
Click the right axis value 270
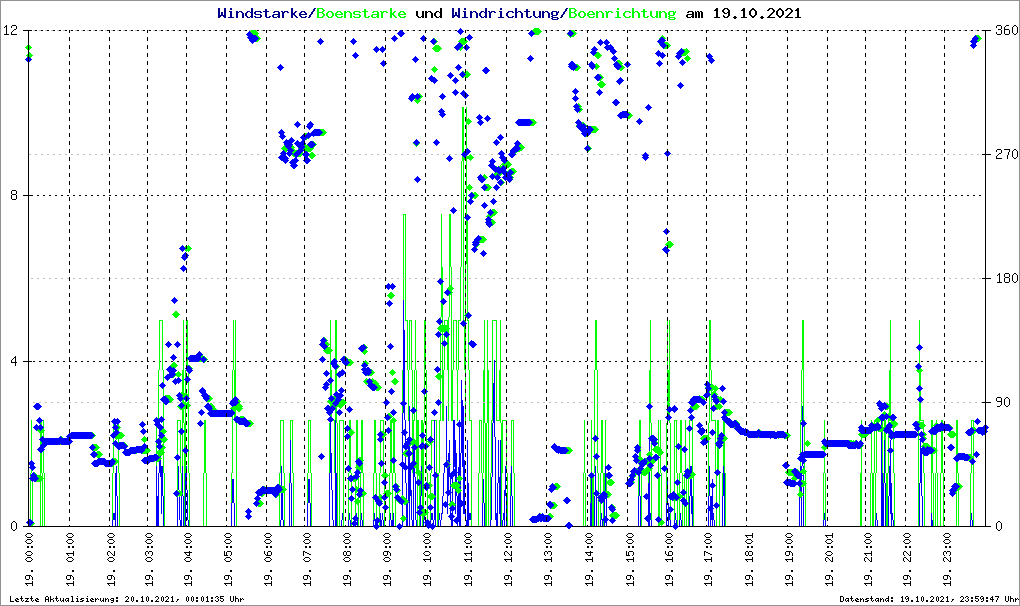click(1007, 154)
